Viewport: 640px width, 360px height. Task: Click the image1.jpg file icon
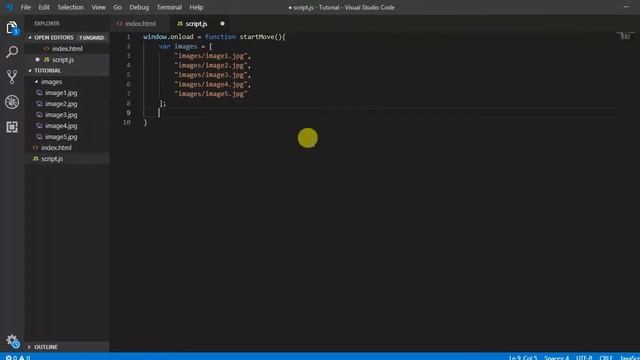pos(40,93)
